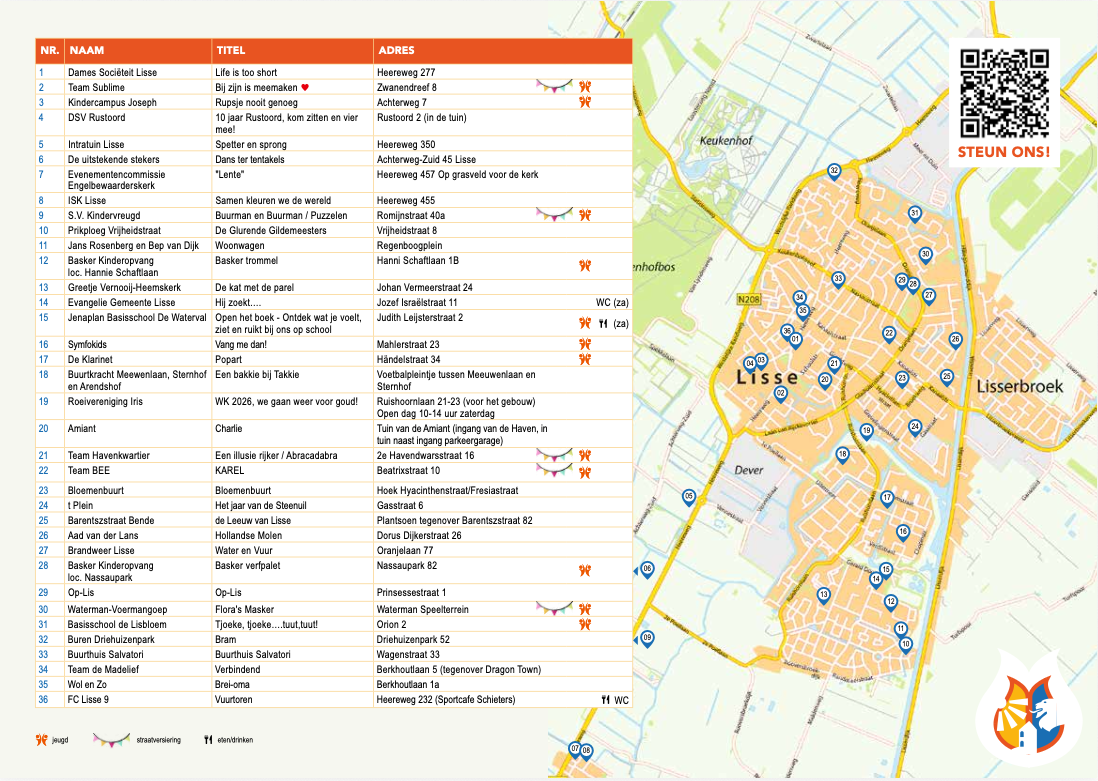Click map marker number 26

pyautogui.click(x=955, y=341)
